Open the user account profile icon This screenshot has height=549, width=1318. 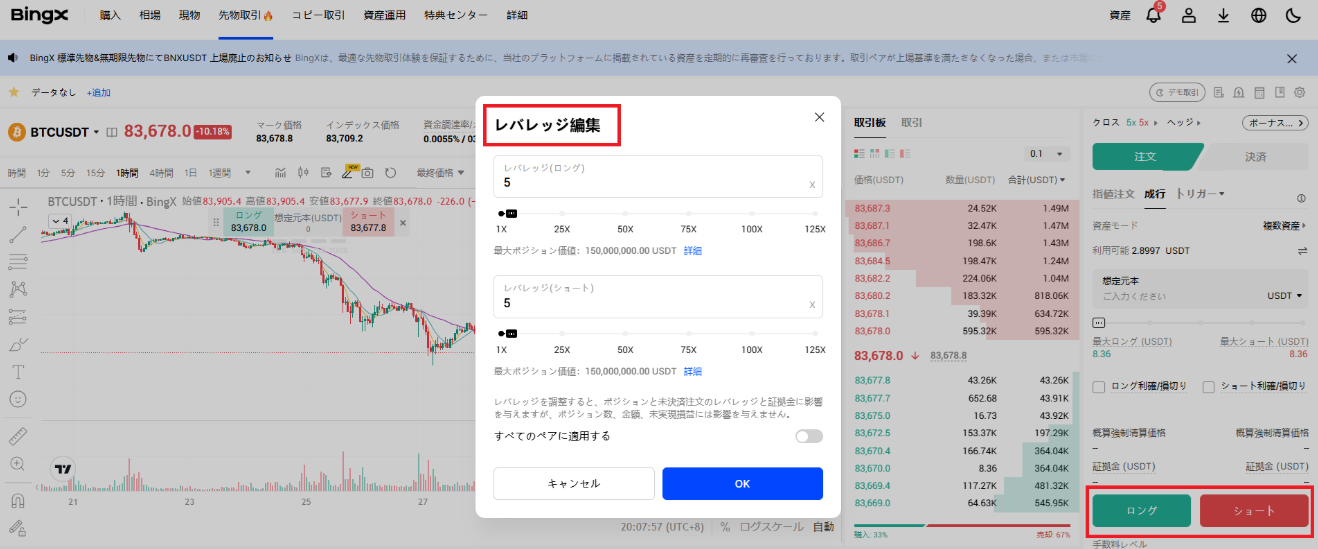1188,16
